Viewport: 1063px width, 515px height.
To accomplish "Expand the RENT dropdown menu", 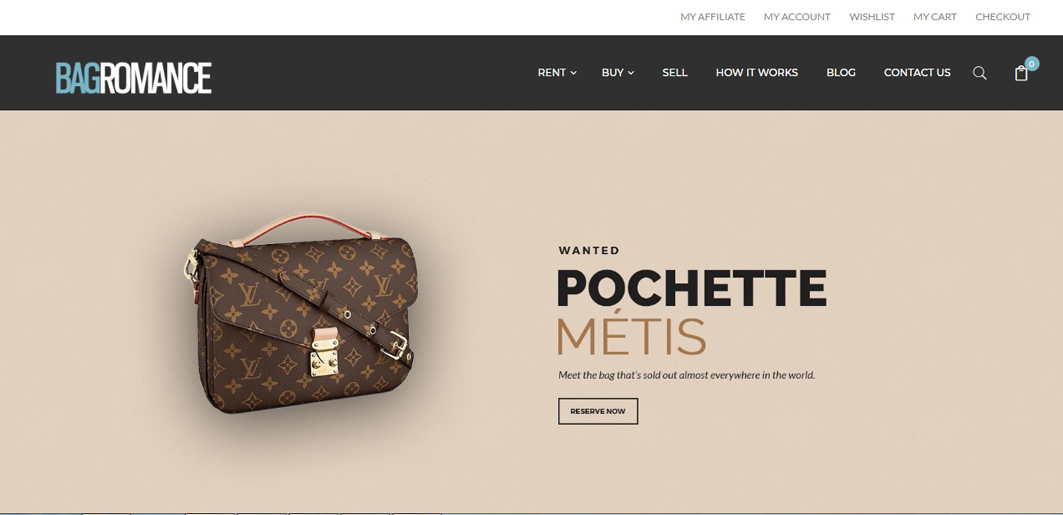I will [557, 73].
